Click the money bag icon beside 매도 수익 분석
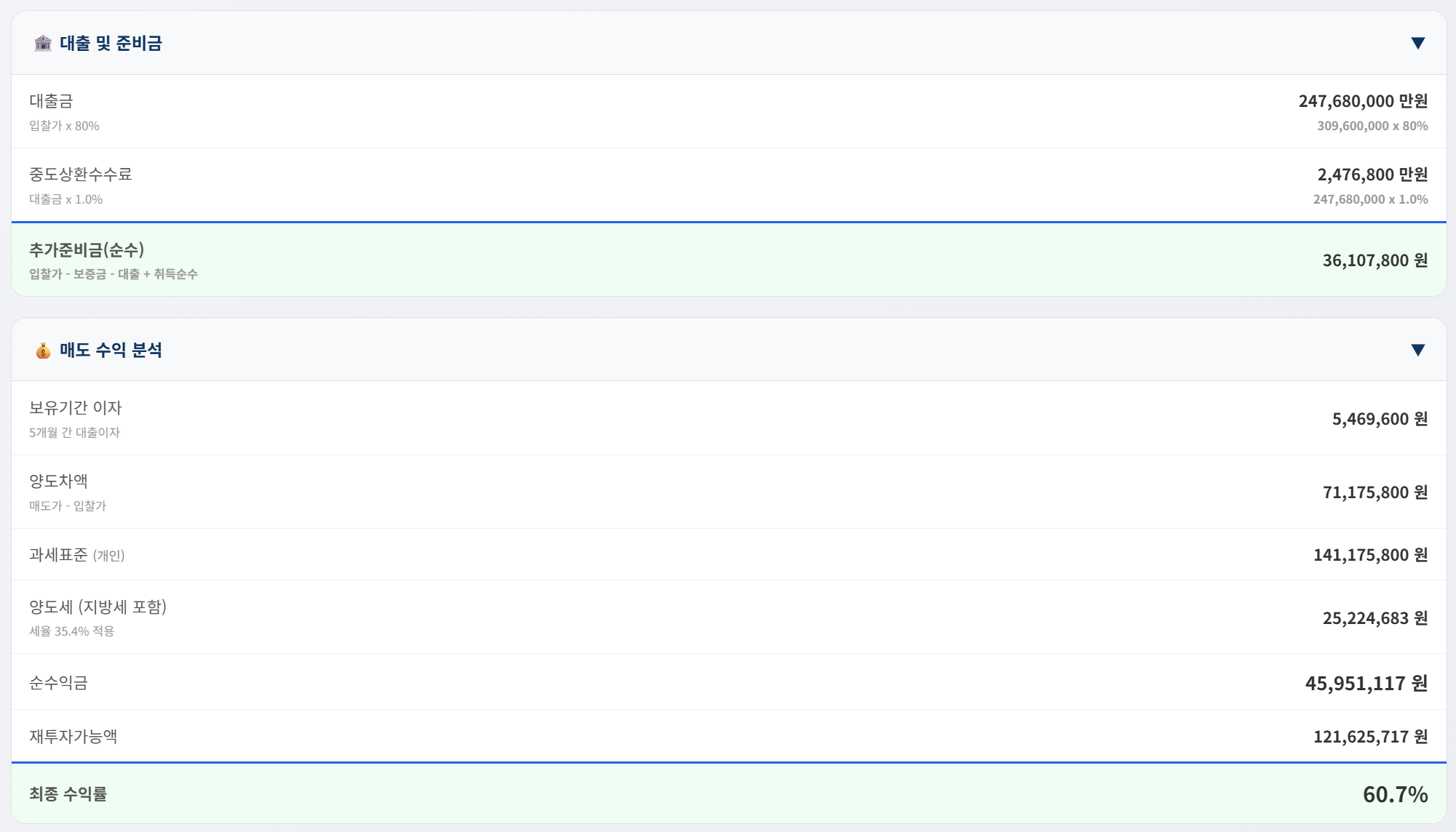The width and height of the screenshot is (1456, 832). coord(43,349)
